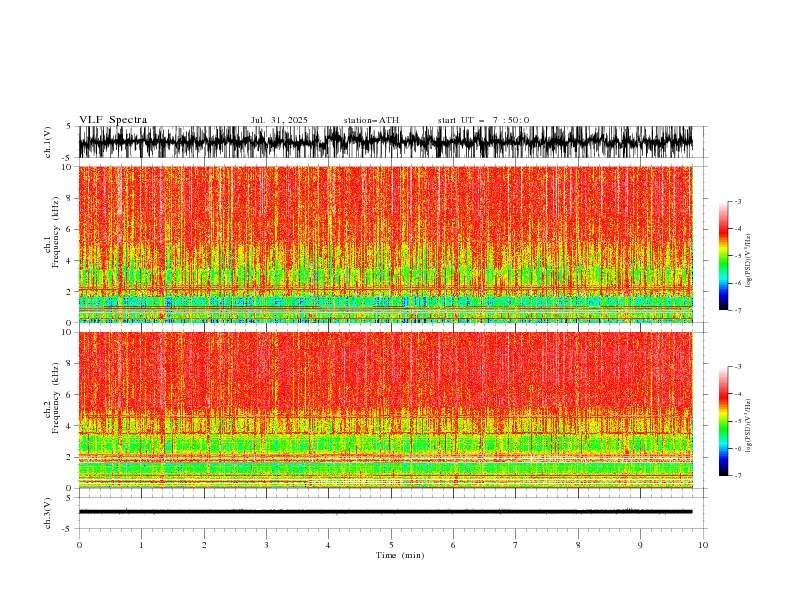
Task: Click the ch.2 PSD color bar
Action: (x=723, y=421)
